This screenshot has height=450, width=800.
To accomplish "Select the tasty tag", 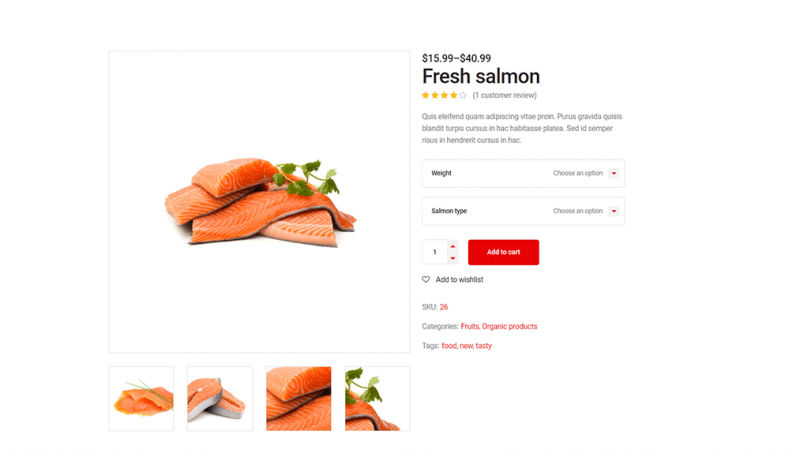I will coord(484,346).
